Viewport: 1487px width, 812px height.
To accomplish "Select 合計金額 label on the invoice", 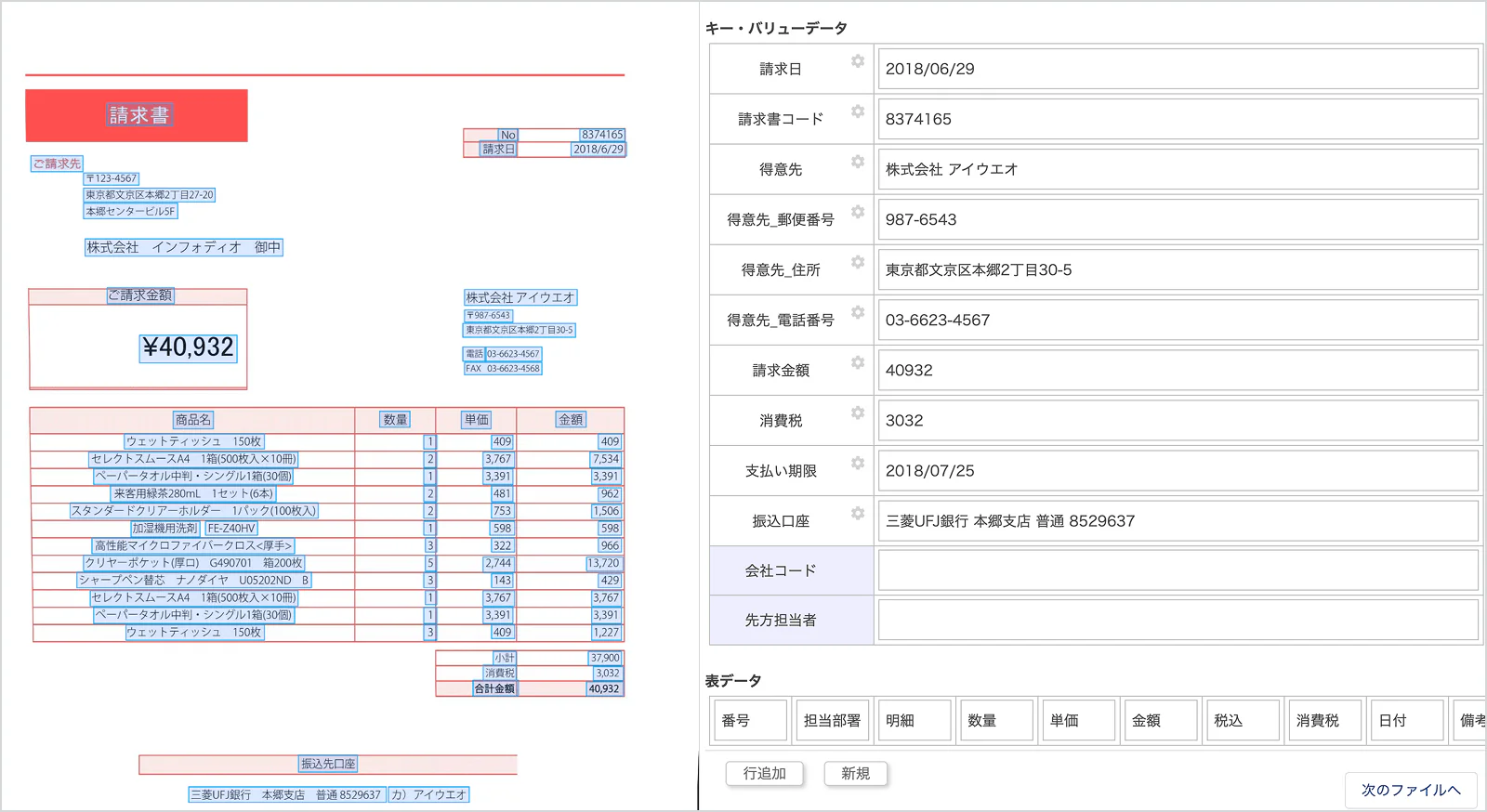I will click(x=494, y=688).
